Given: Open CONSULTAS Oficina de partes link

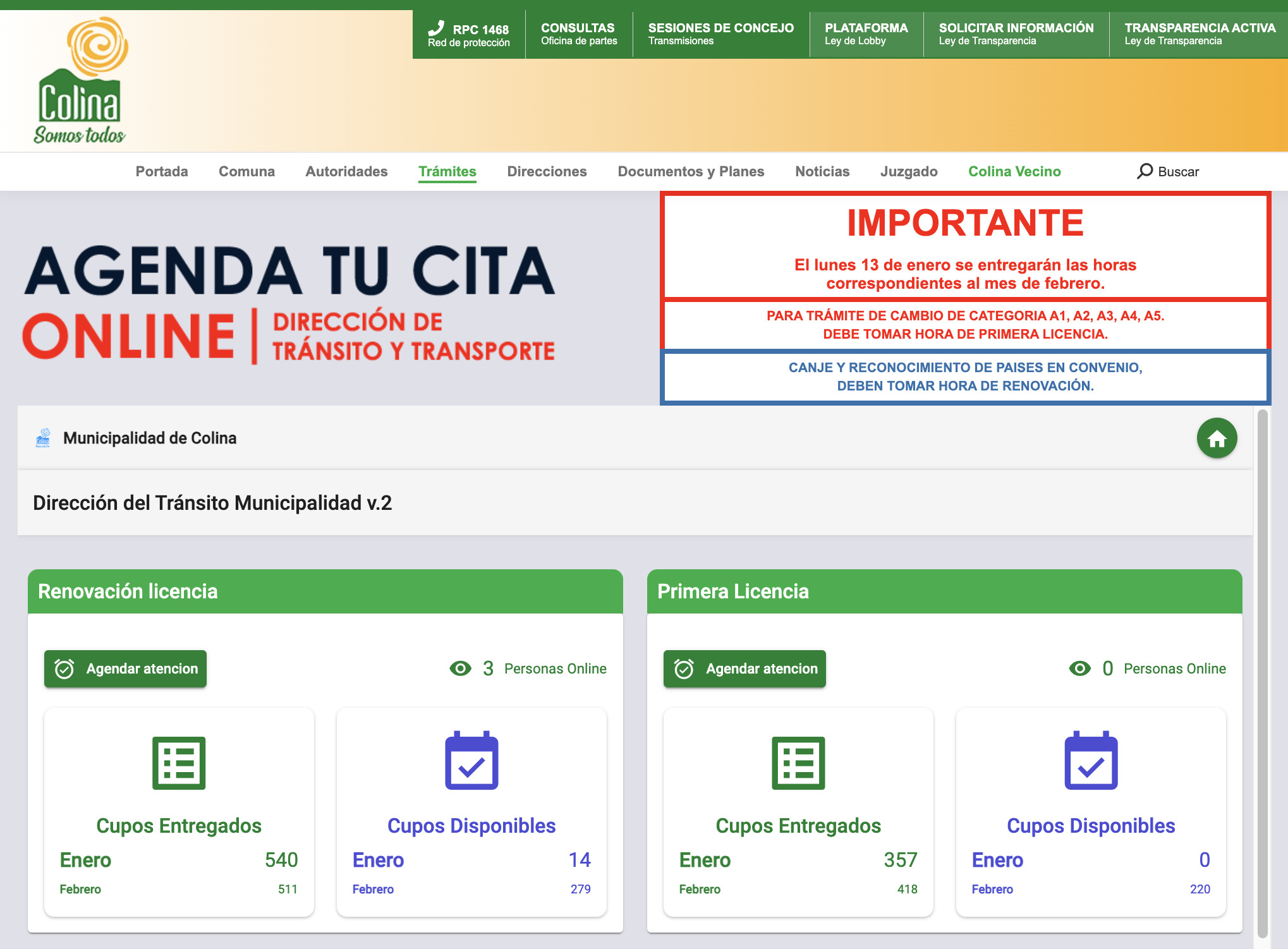Looking at the screenshot, I should coord(578,33).
